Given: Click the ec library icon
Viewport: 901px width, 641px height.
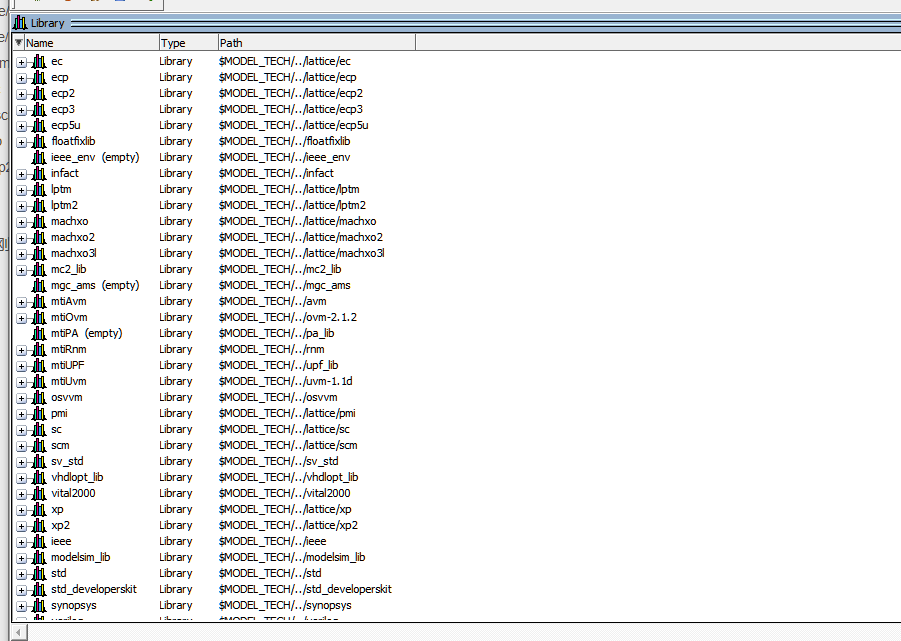Looking at the screenshot, I should click(x=39, y=61).
